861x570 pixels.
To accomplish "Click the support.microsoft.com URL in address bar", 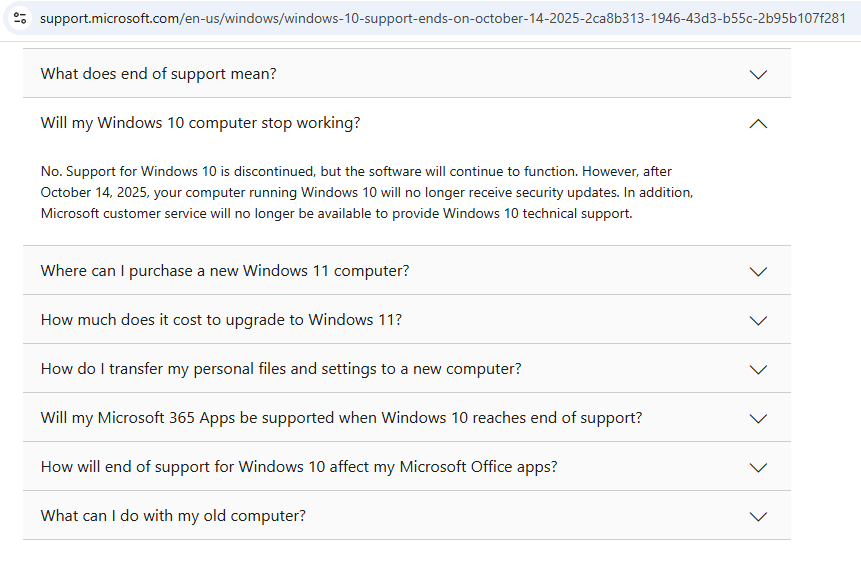I will 440,18.
